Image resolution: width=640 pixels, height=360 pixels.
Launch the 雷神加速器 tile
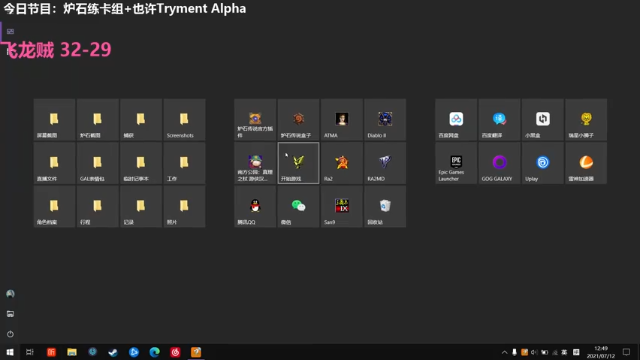click(586, 163)
